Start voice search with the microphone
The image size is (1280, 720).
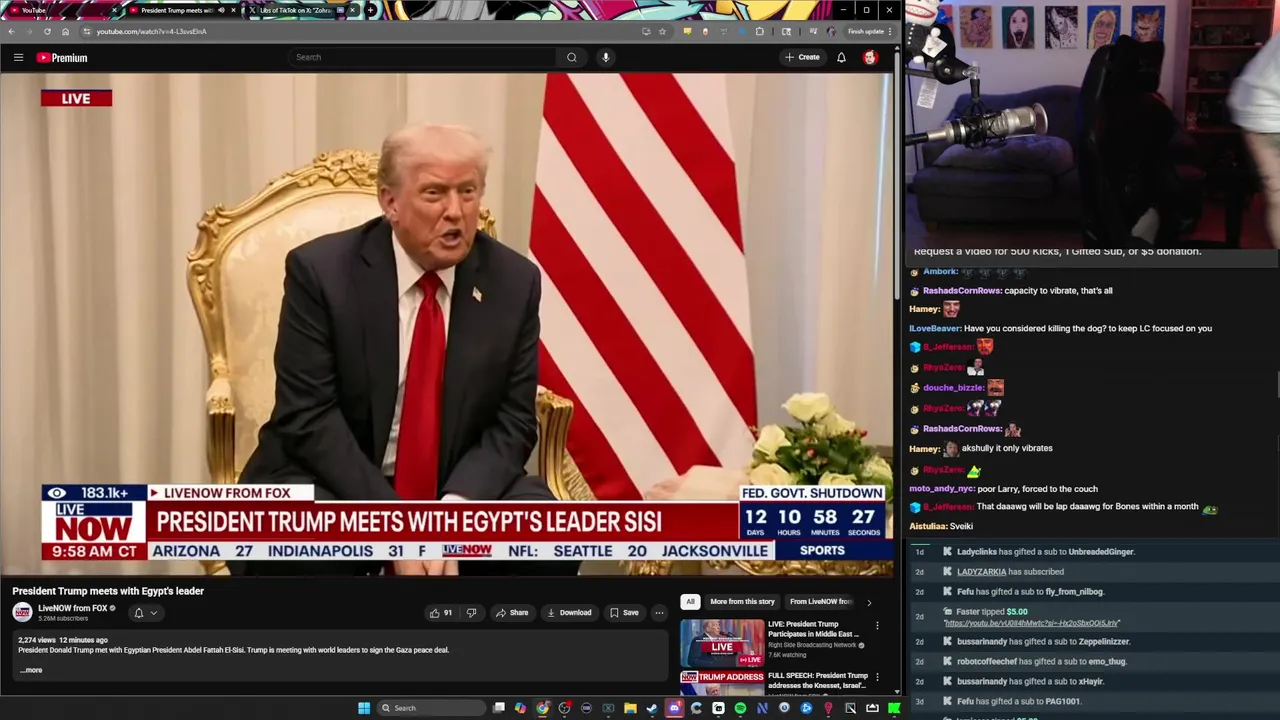coord(605,57)
